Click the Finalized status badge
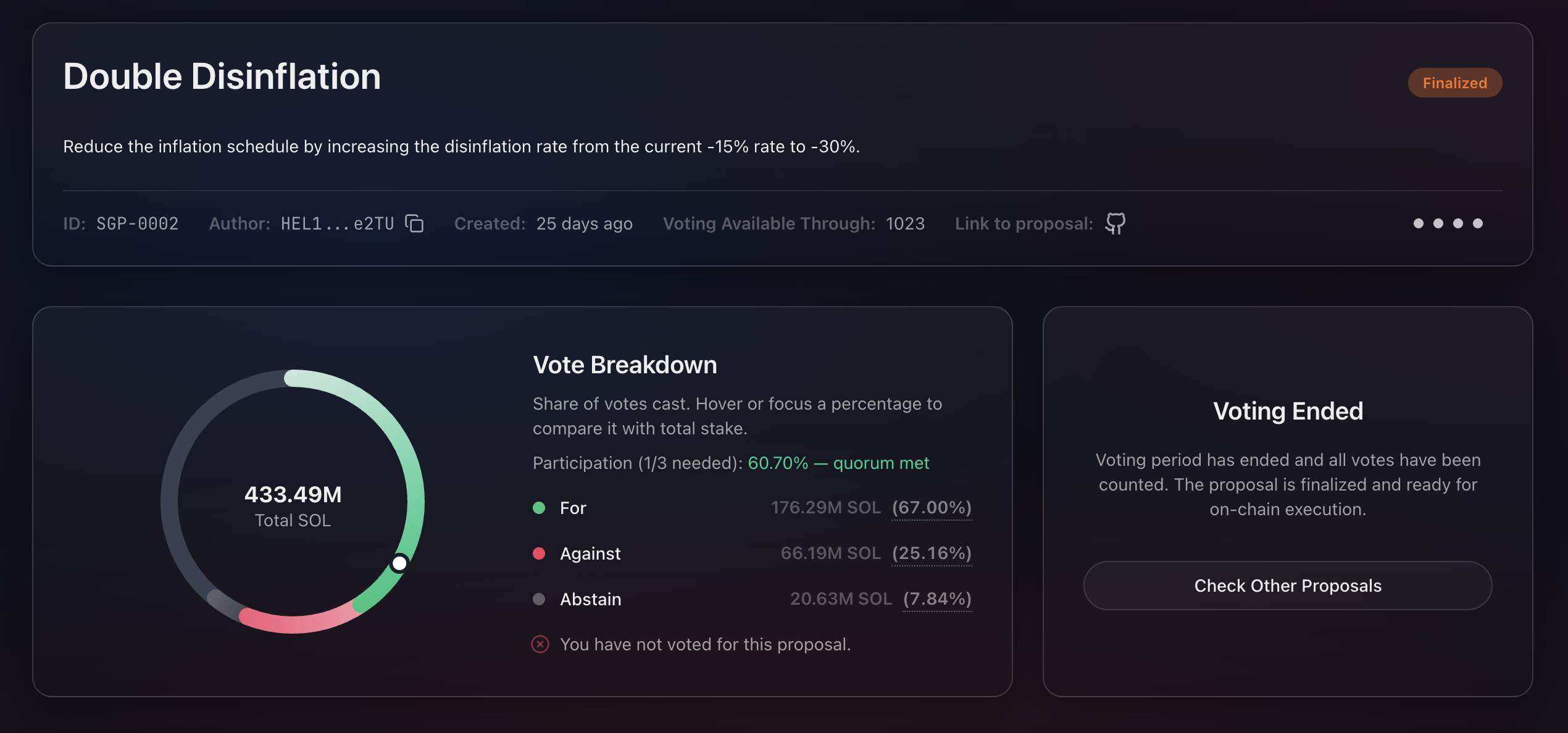The image size is (1568, 733). (1455, 83)
